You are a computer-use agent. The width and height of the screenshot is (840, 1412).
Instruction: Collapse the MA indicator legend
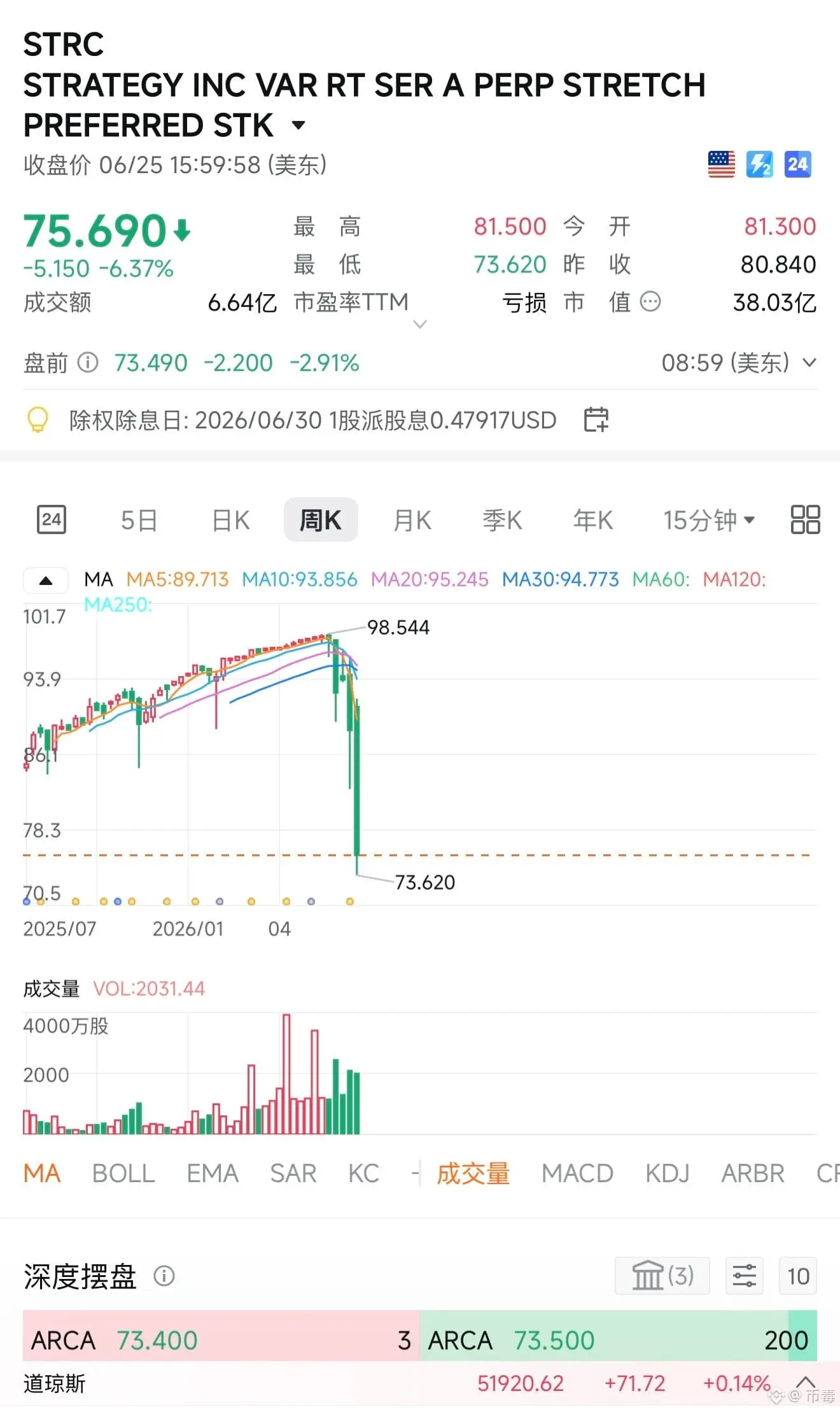[x=46, y=580]
